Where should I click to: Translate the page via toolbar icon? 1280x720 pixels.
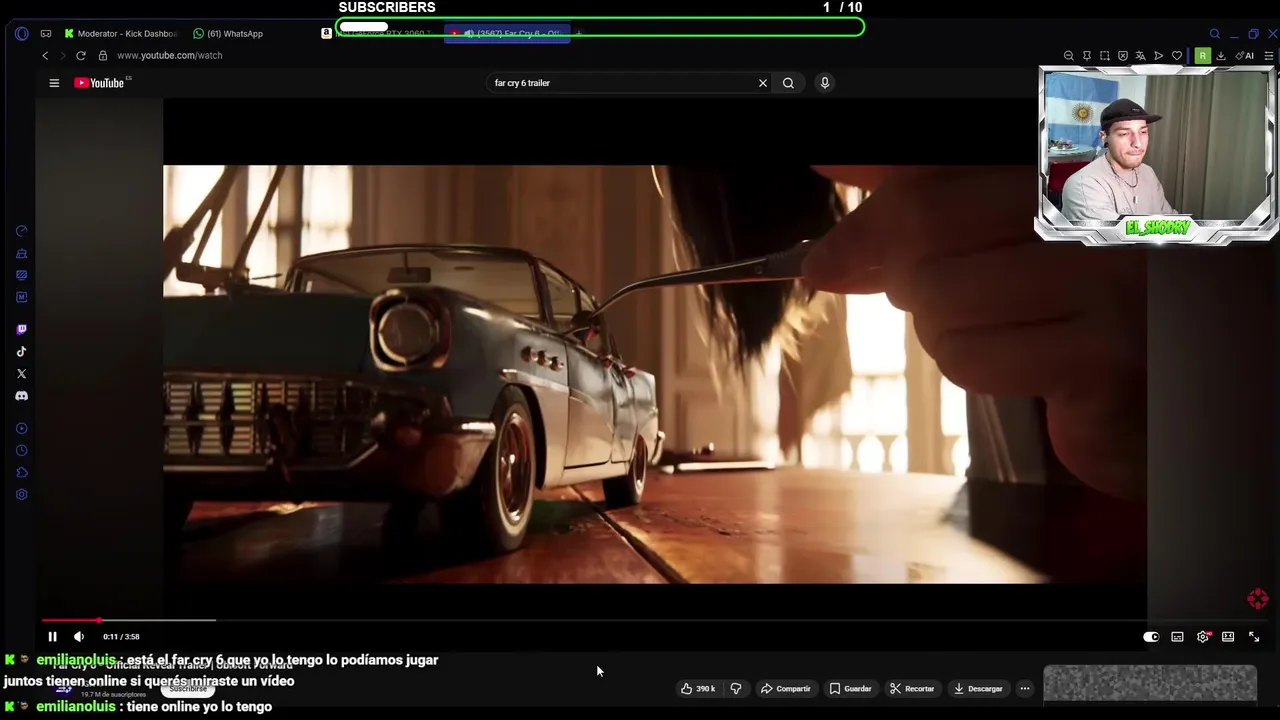[1140, 56]
